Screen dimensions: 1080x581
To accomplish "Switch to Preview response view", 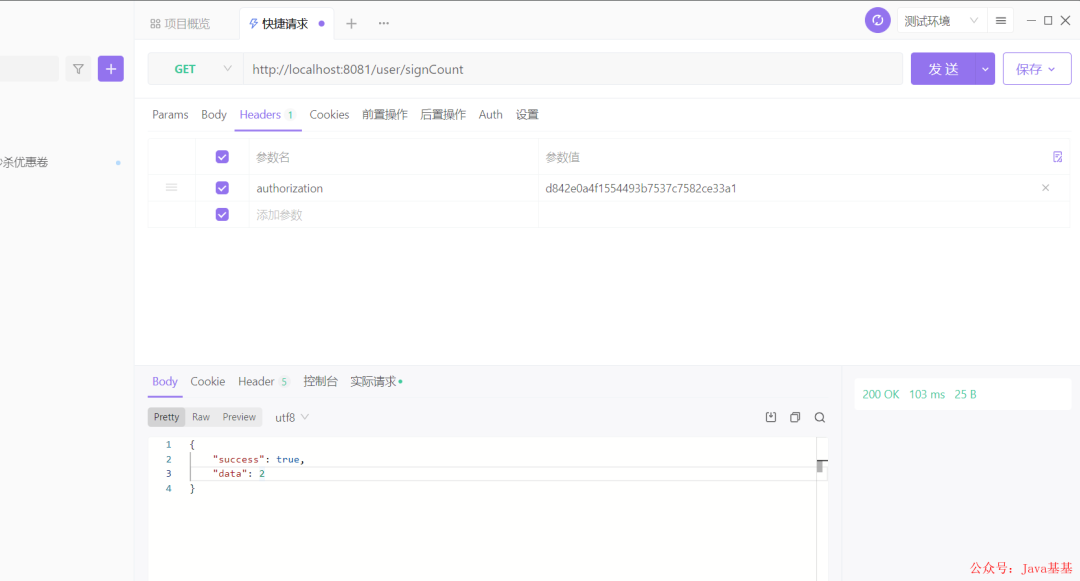I will tap(239, 417).
